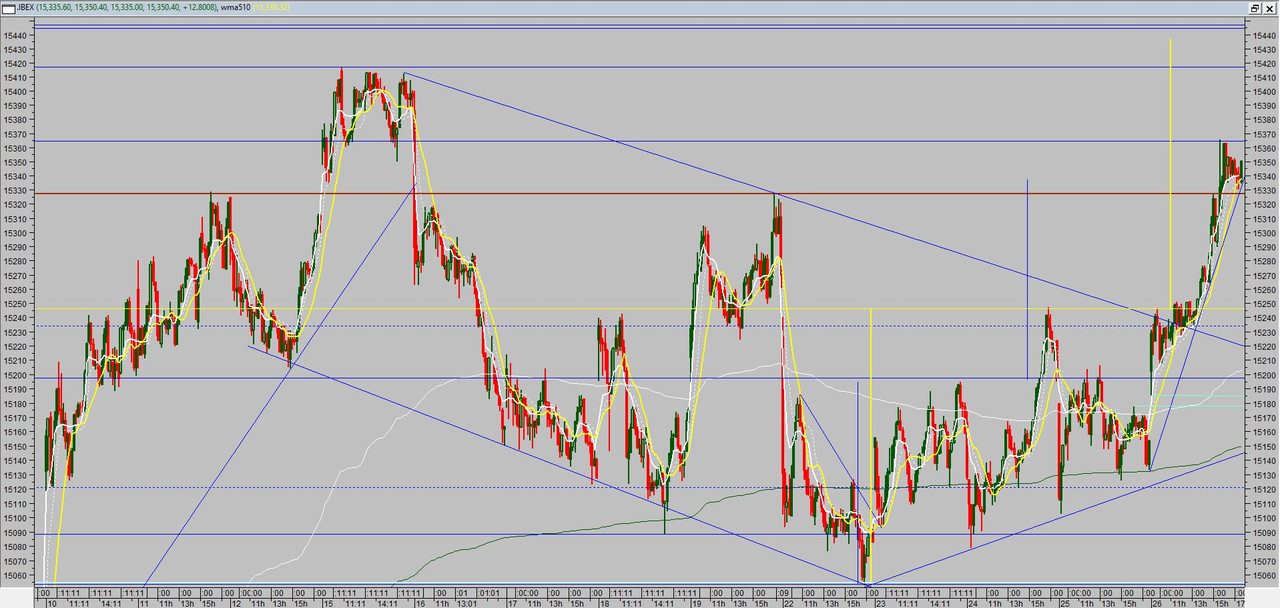Click date label 26 on time axis
1280x608 pixels.
[1156, 604]
